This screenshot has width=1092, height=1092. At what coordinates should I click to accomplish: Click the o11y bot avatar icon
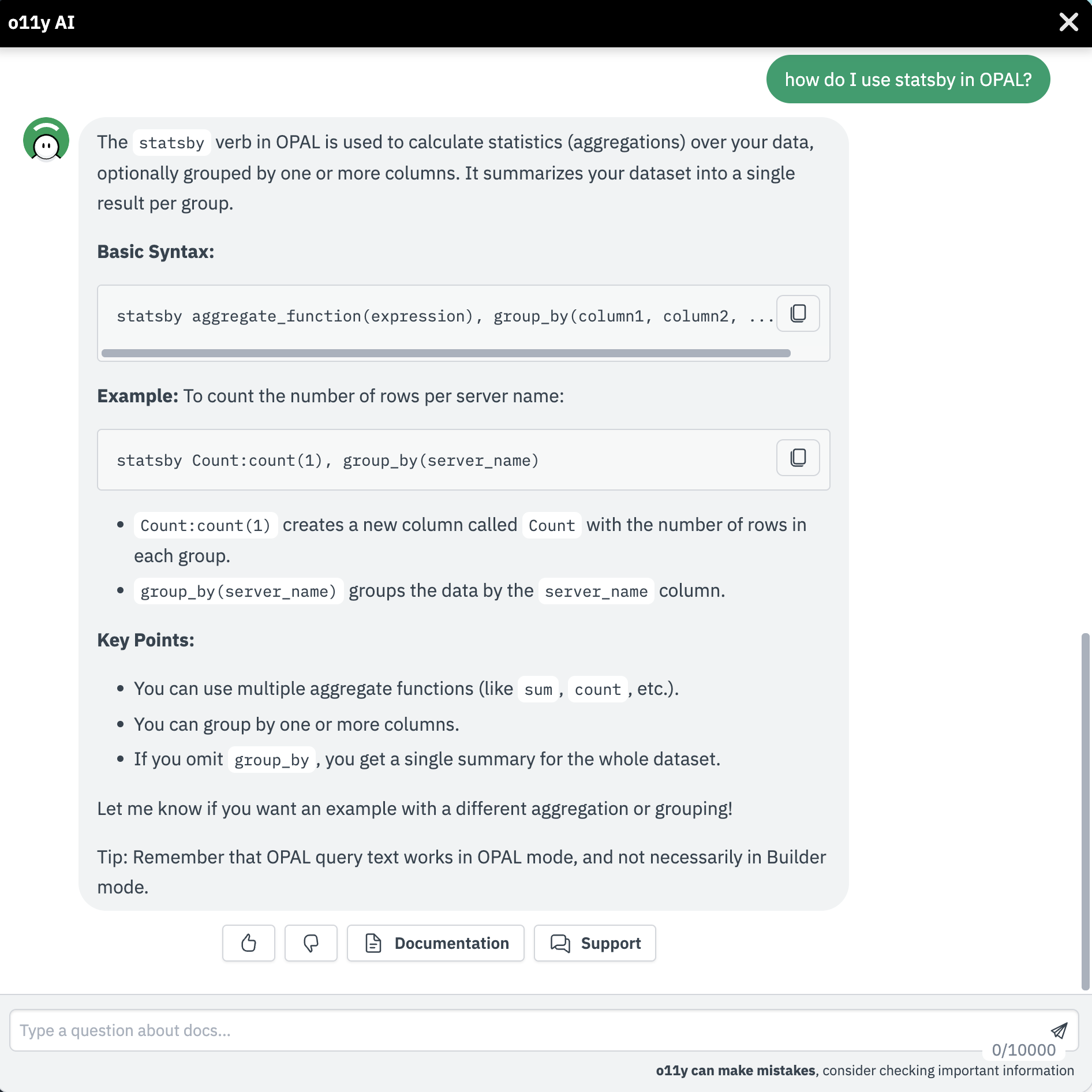point(46,140)
